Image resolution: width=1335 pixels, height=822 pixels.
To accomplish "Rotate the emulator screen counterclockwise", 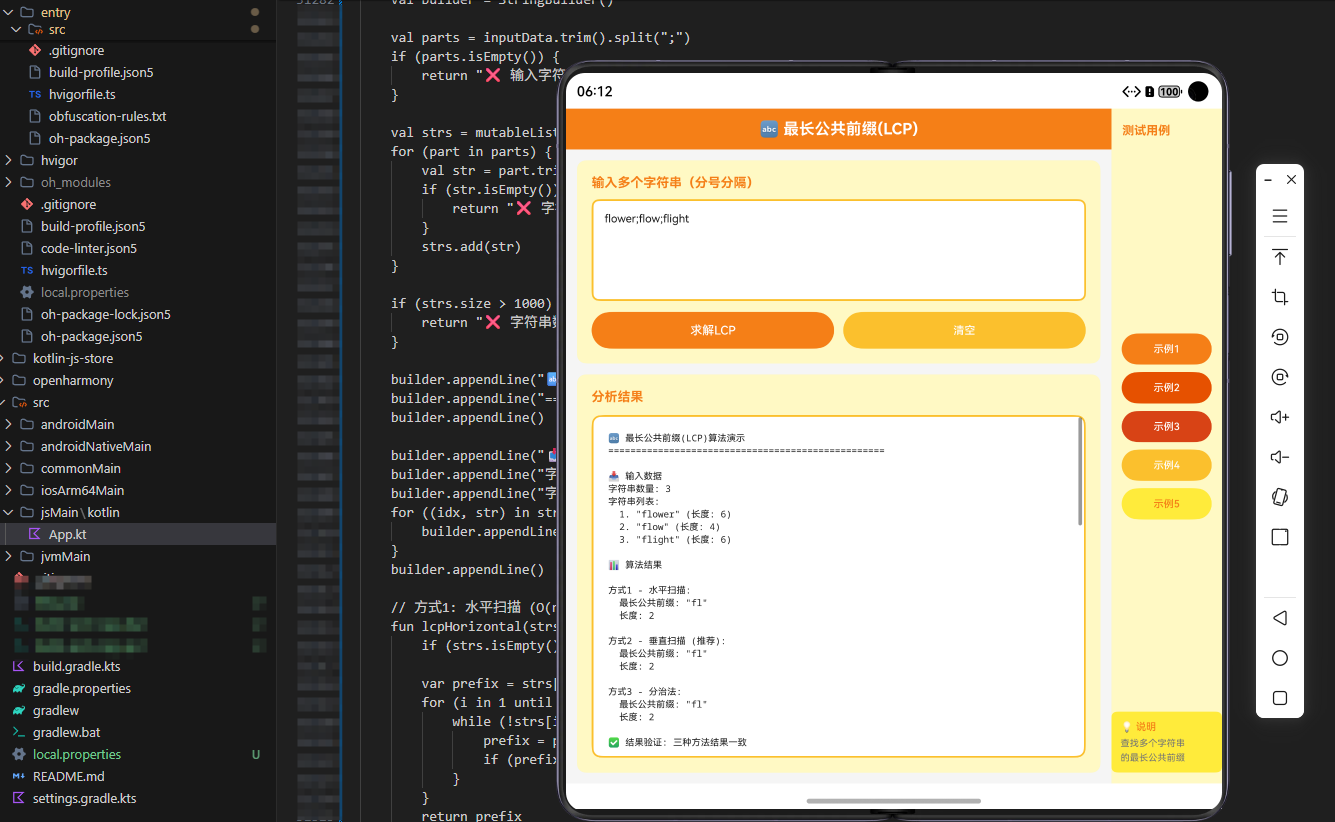I will [1279, 337].
